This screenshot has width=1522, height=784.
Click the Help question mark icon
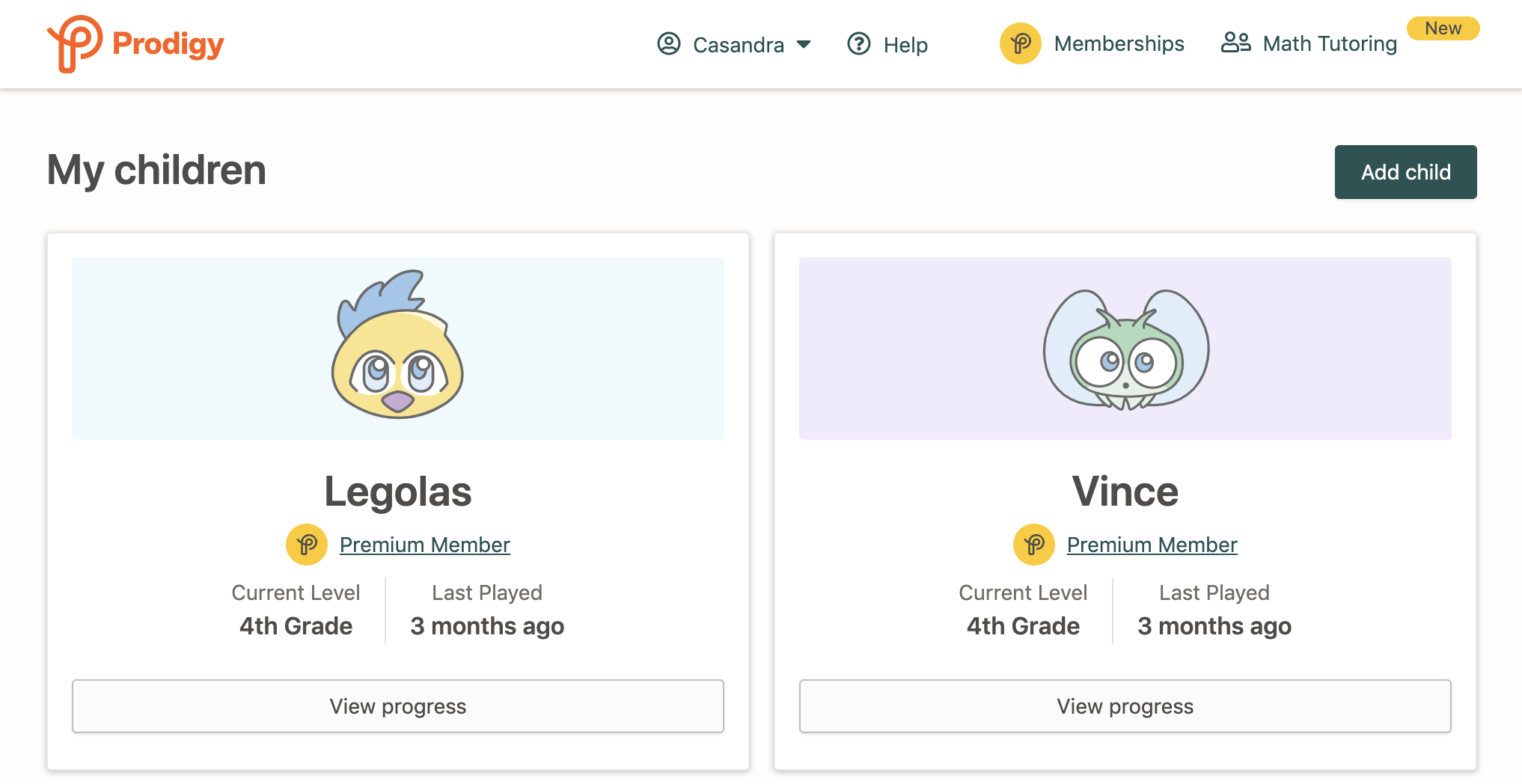coord(858,44)
